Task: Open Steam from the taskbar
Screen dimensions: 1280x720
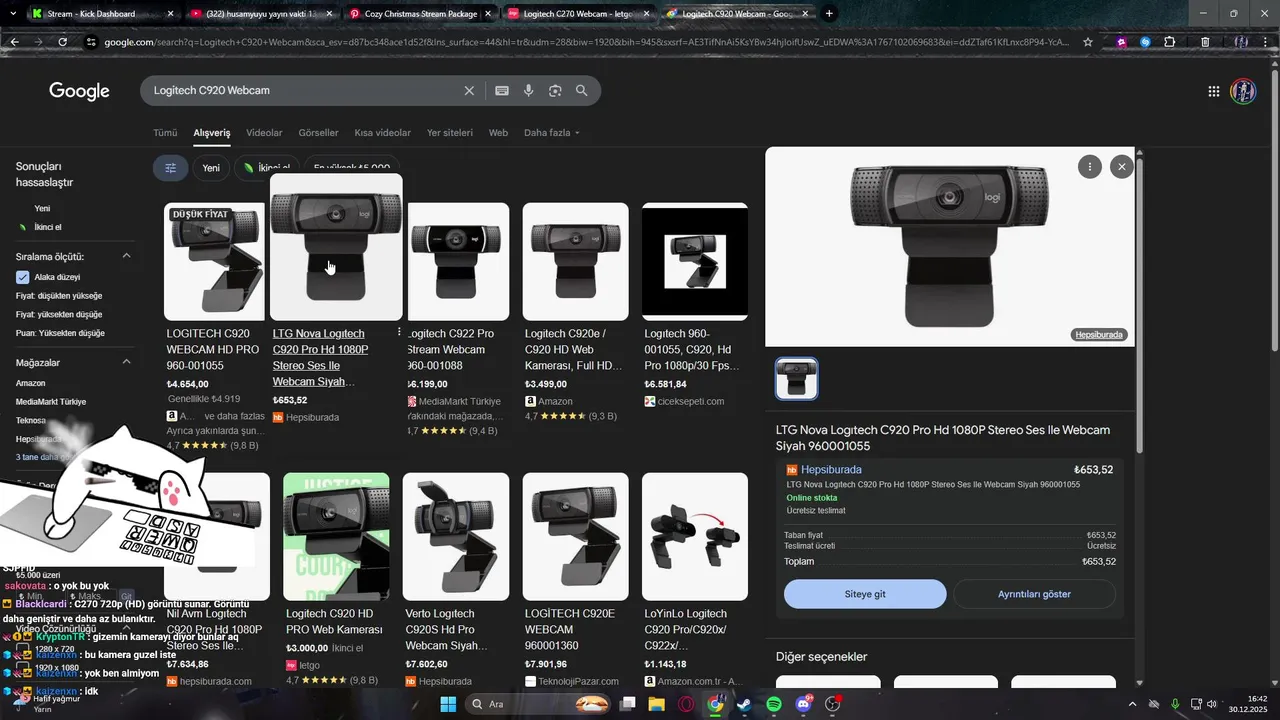Action: tap(744, 704)
